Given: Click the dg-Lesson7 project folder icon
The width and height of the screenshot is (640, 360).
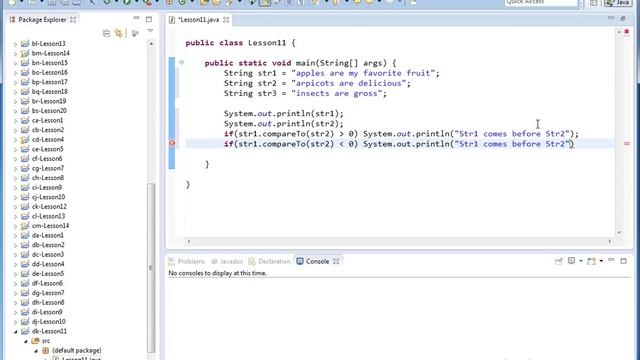Looking at the screenshot, I should tap(25, 293).
